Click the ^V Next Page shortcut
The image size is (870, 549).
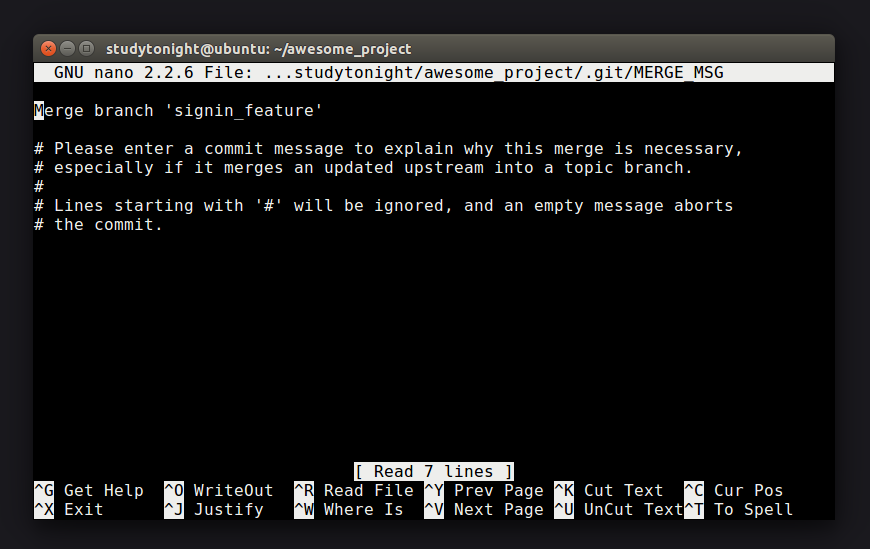pos(484,510)
